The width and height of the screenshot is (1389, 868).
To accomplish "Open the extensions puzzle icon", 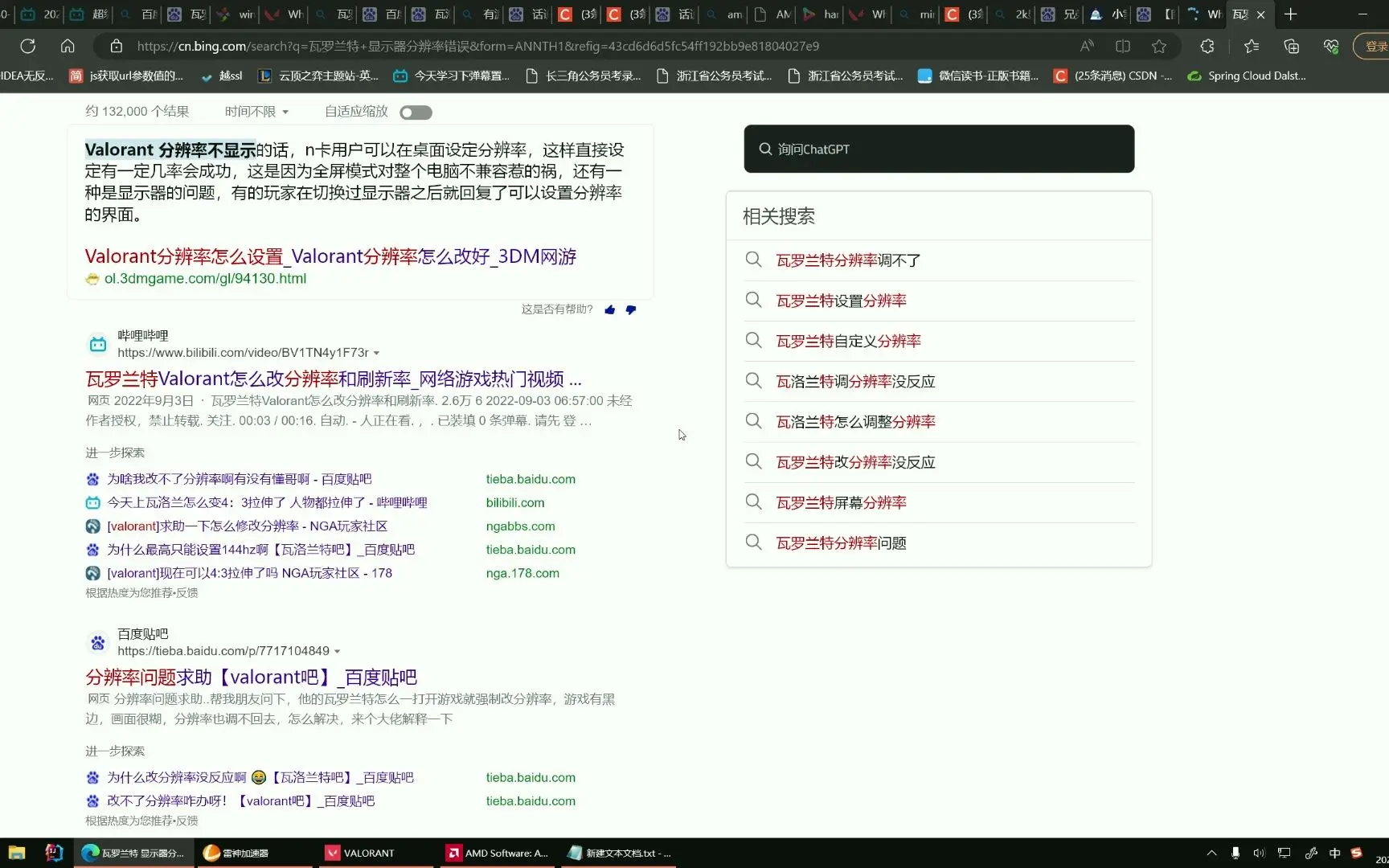I will click(x=1207, y=46).
